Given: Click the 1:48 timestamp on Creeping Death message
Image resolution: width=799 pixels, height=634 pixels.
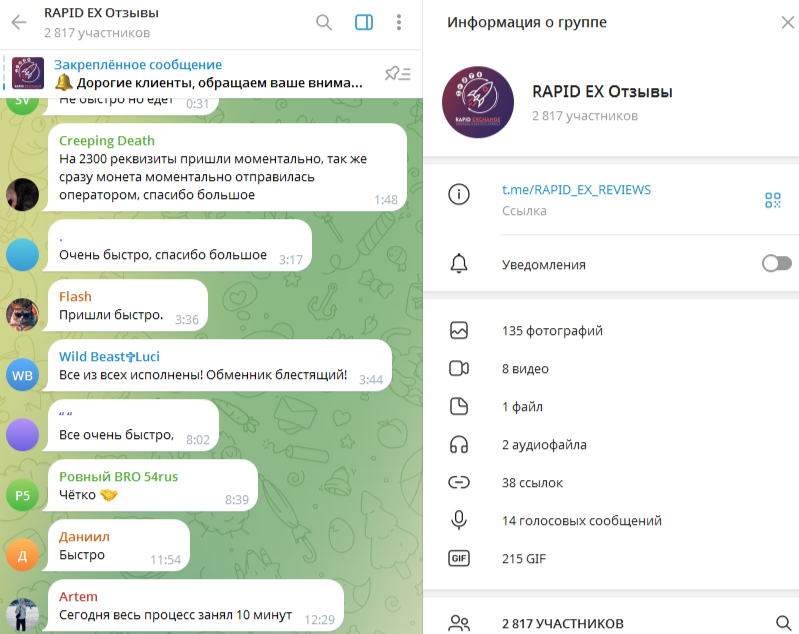Looking at the screenshot, I should pyautogui.click(x=386, y=200).
